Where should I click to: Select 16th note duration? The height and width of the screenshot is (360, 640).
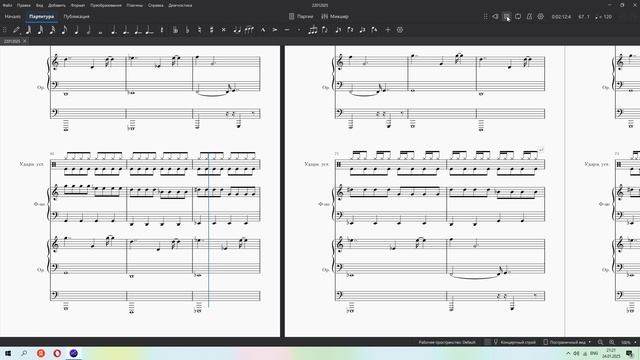[52, 30]
